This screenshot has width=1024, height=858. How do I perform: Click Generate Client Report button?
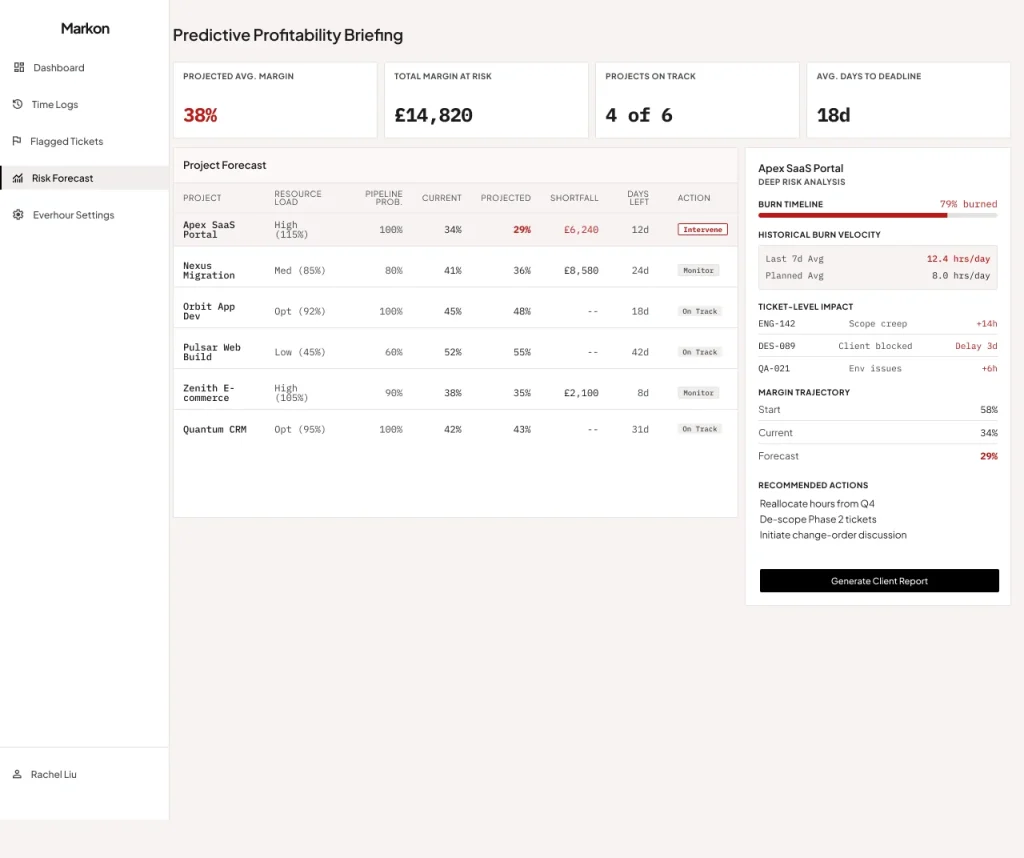pos(879,580)
